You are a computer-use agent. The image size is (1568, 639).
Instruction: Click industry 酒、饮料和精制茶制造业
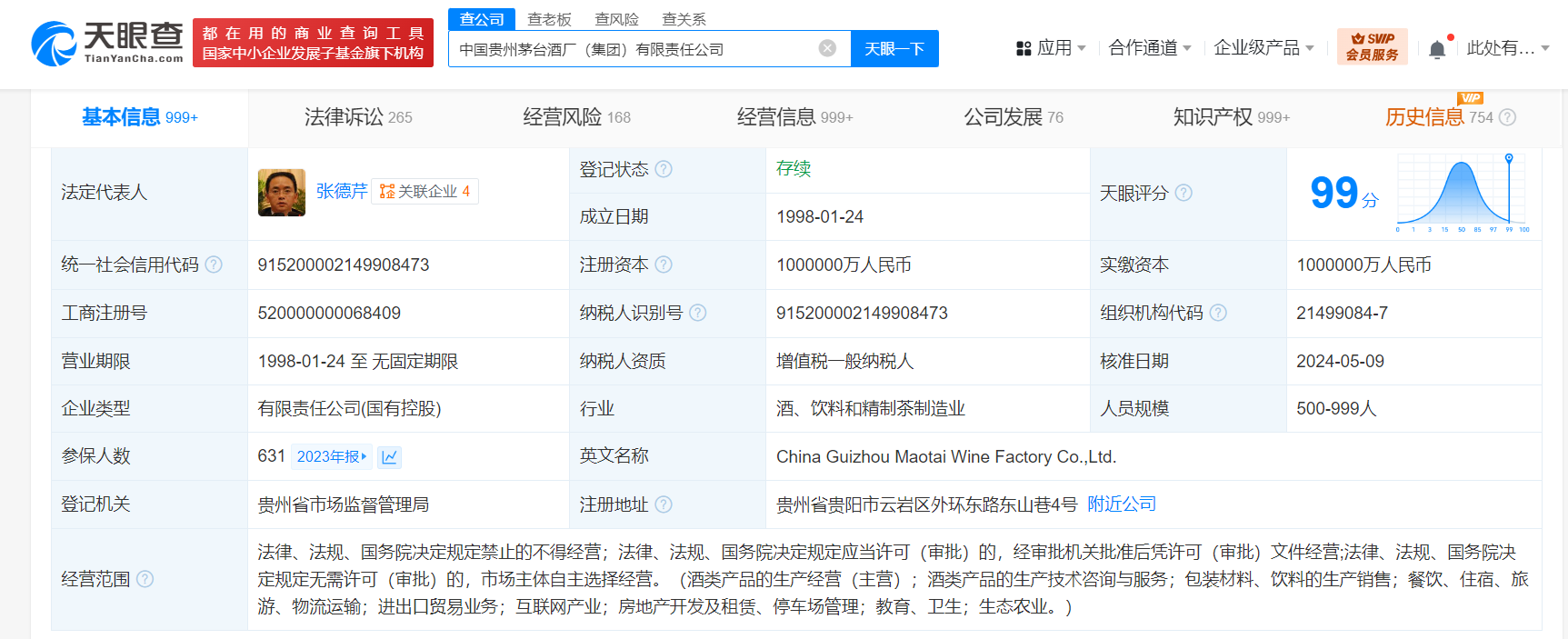click(871, 409)
